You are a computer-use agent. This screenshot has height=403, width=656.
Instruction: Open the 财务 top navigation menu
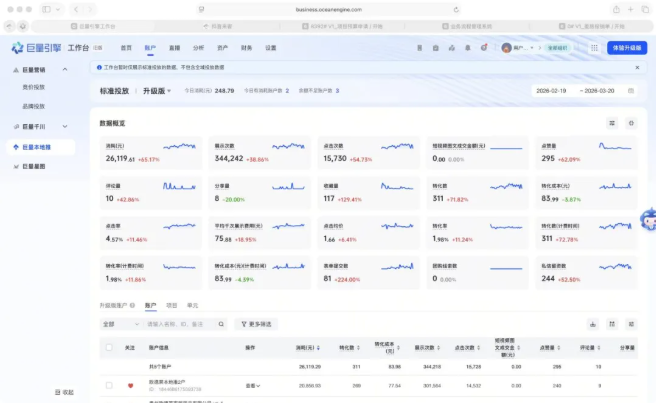pyautogui.click(x=246, y=47)
